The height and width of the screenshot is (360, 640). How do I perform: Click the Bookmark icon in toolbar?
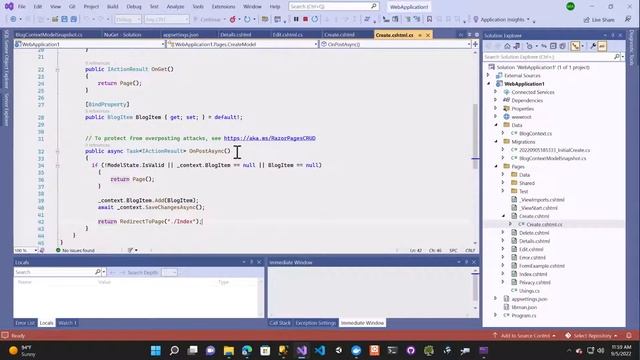pos(429,19)
